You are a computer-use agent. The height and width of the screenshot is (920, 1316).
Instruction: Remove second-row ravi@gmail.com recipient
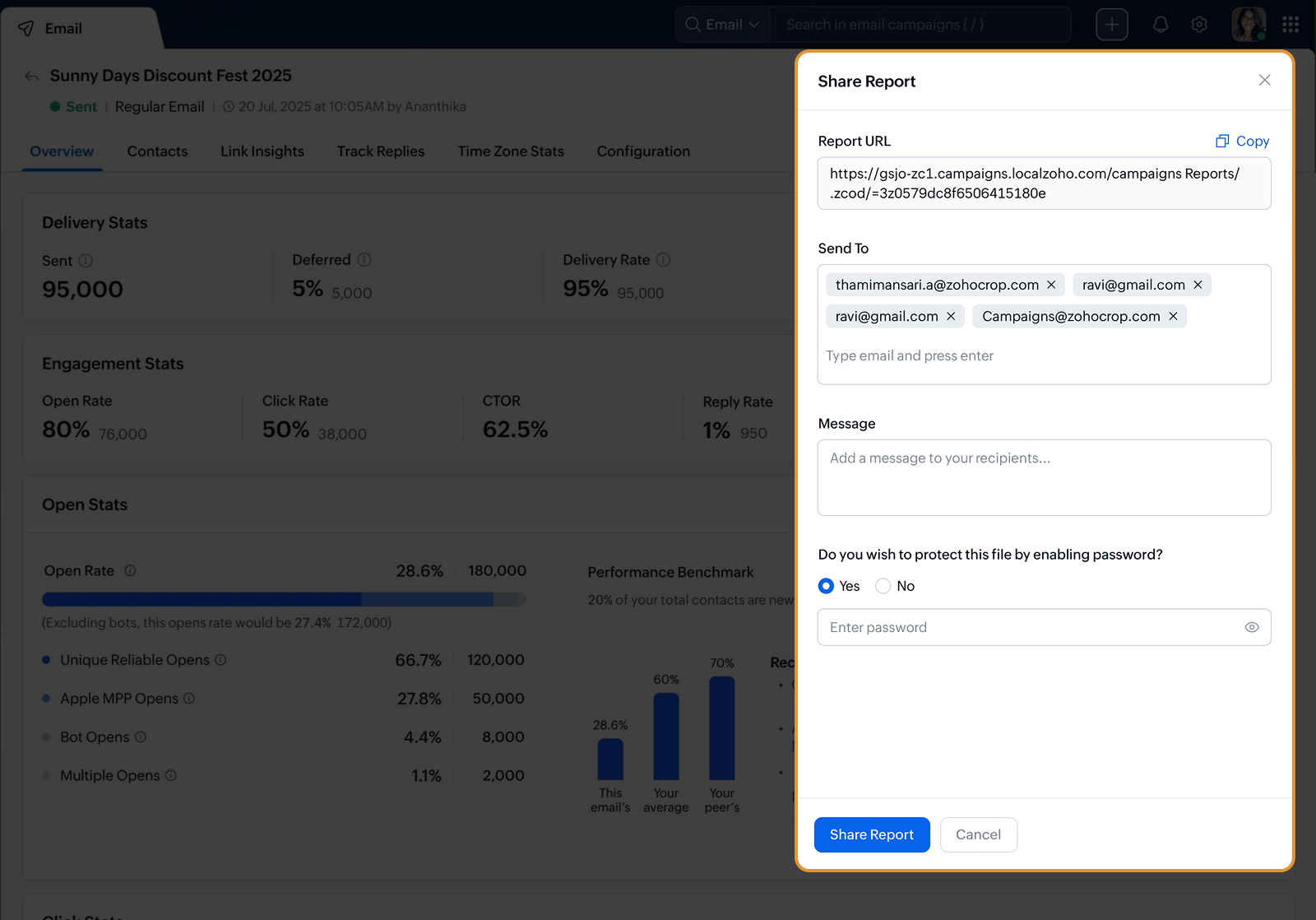point(951,316)
